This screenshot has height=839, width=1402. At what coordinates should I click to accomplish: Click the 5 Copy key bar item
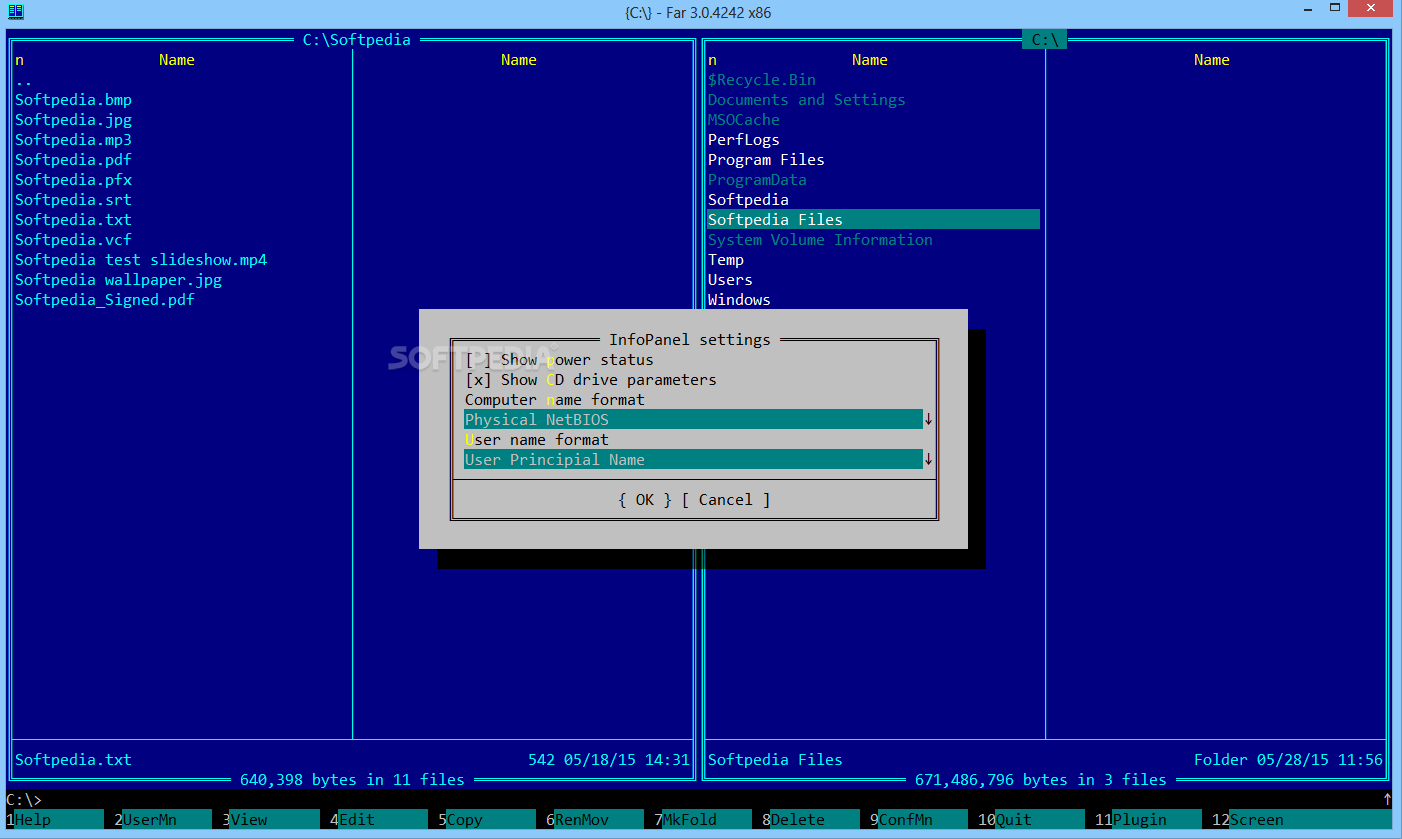click(x=487, y=820)
